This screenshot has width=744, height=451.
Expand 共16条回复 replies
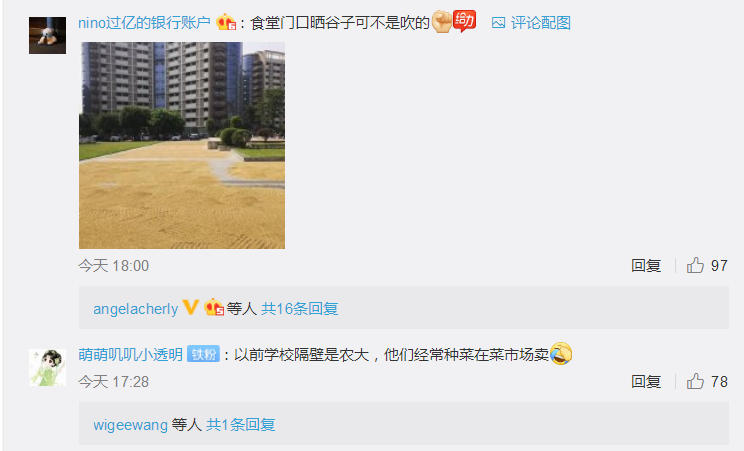(x=299, y=309)
